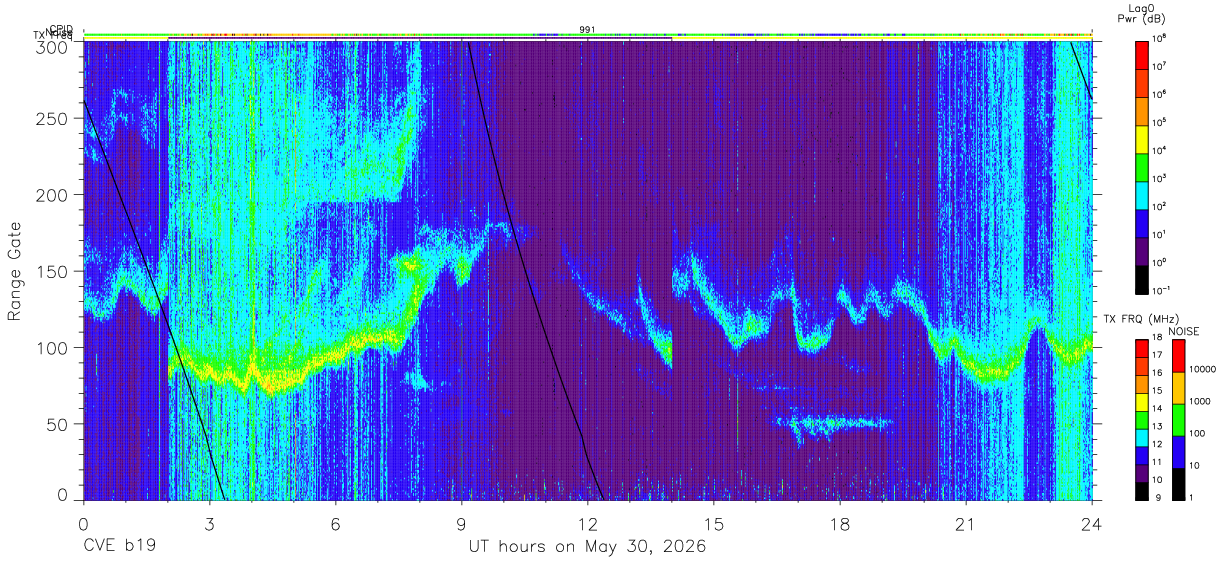
Task: Click the '10000' label on the NOISE colorbar
Action: pyautogui.click(x=1201, y=369)
